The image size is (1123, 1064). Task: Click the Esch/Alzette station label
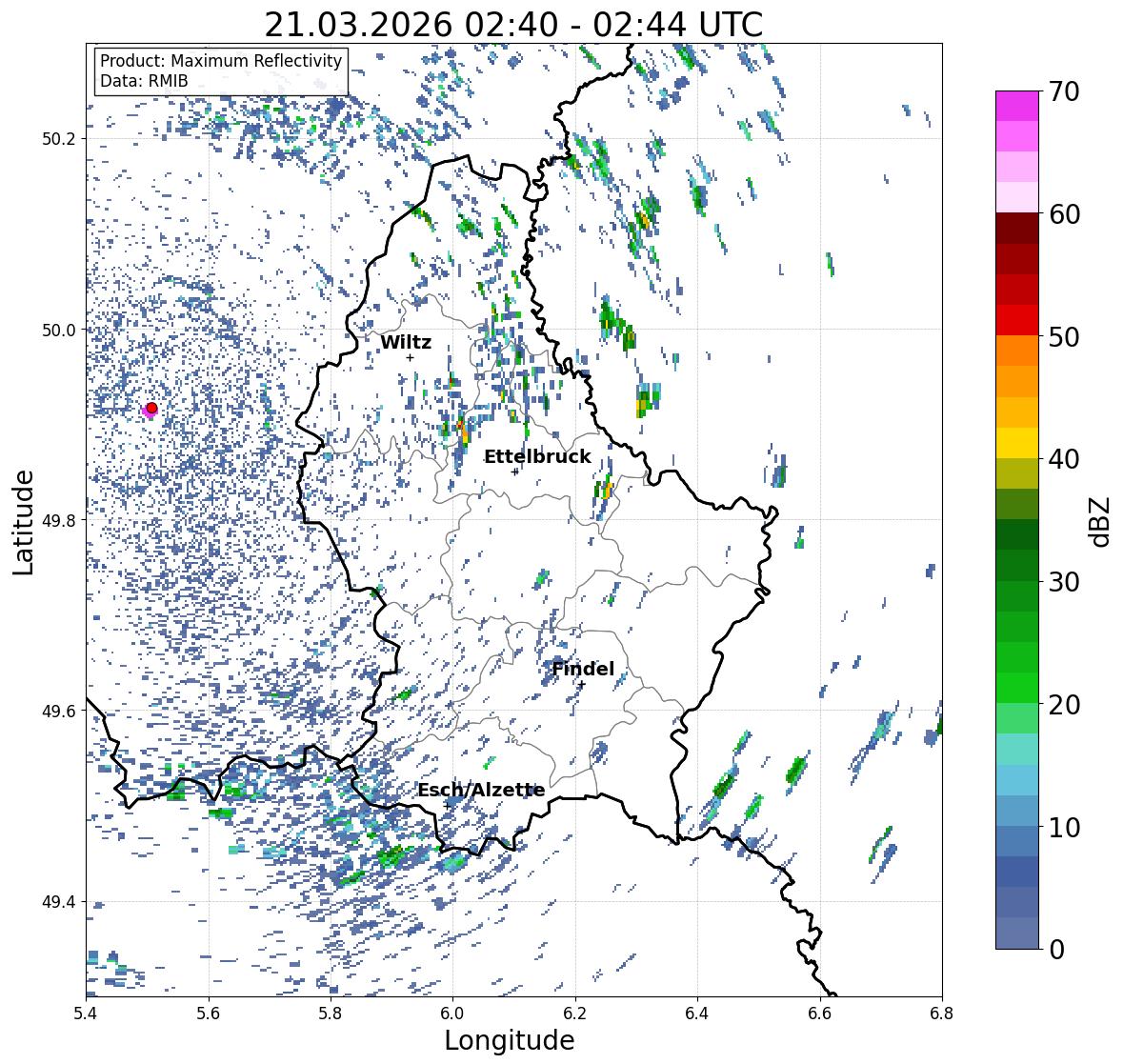pos(481,790)
